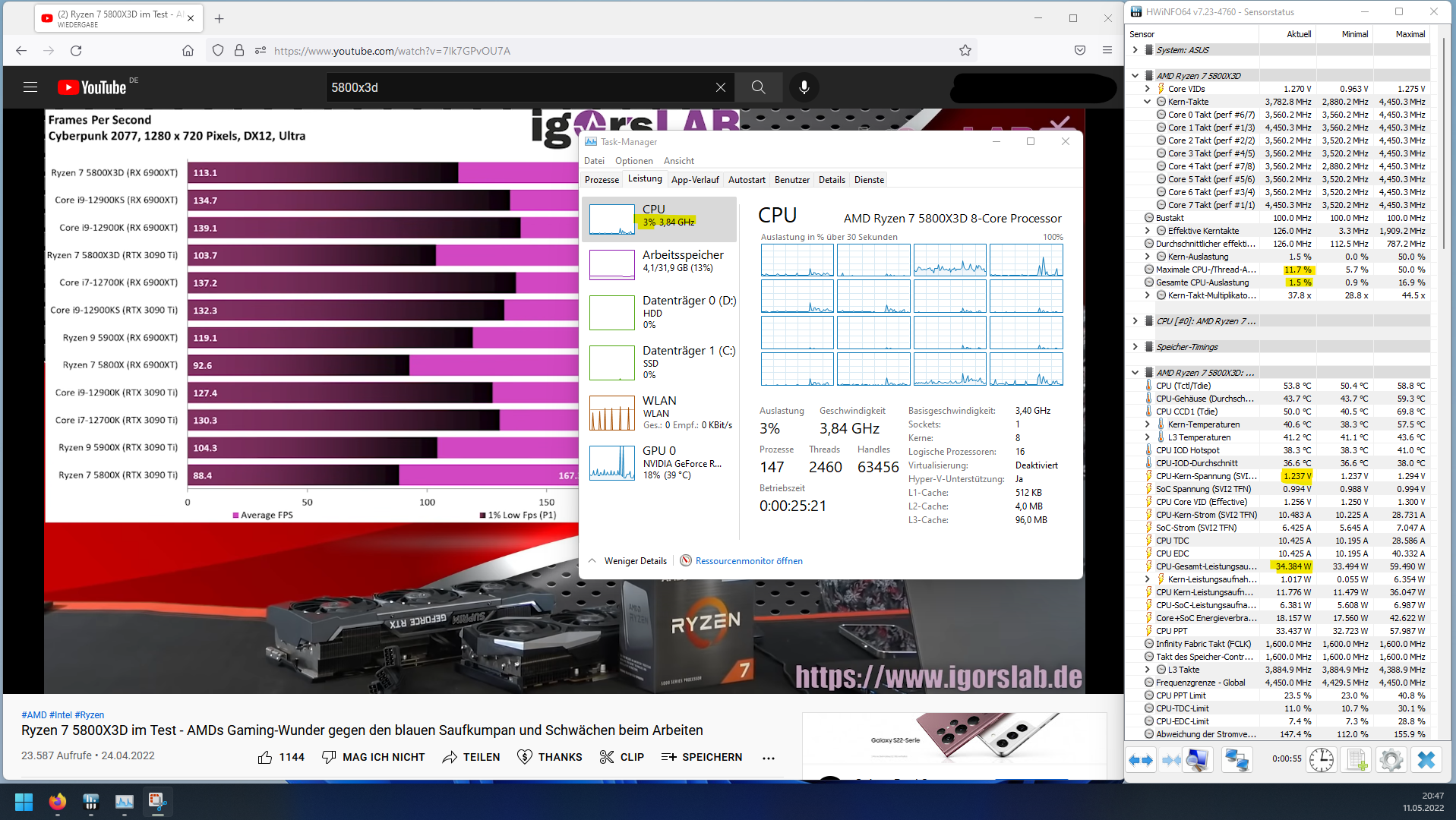The width and height of the screenshot is (1456, 820).
Task: Switch to the App-Verlauf tab
Action: coord(694,180)
